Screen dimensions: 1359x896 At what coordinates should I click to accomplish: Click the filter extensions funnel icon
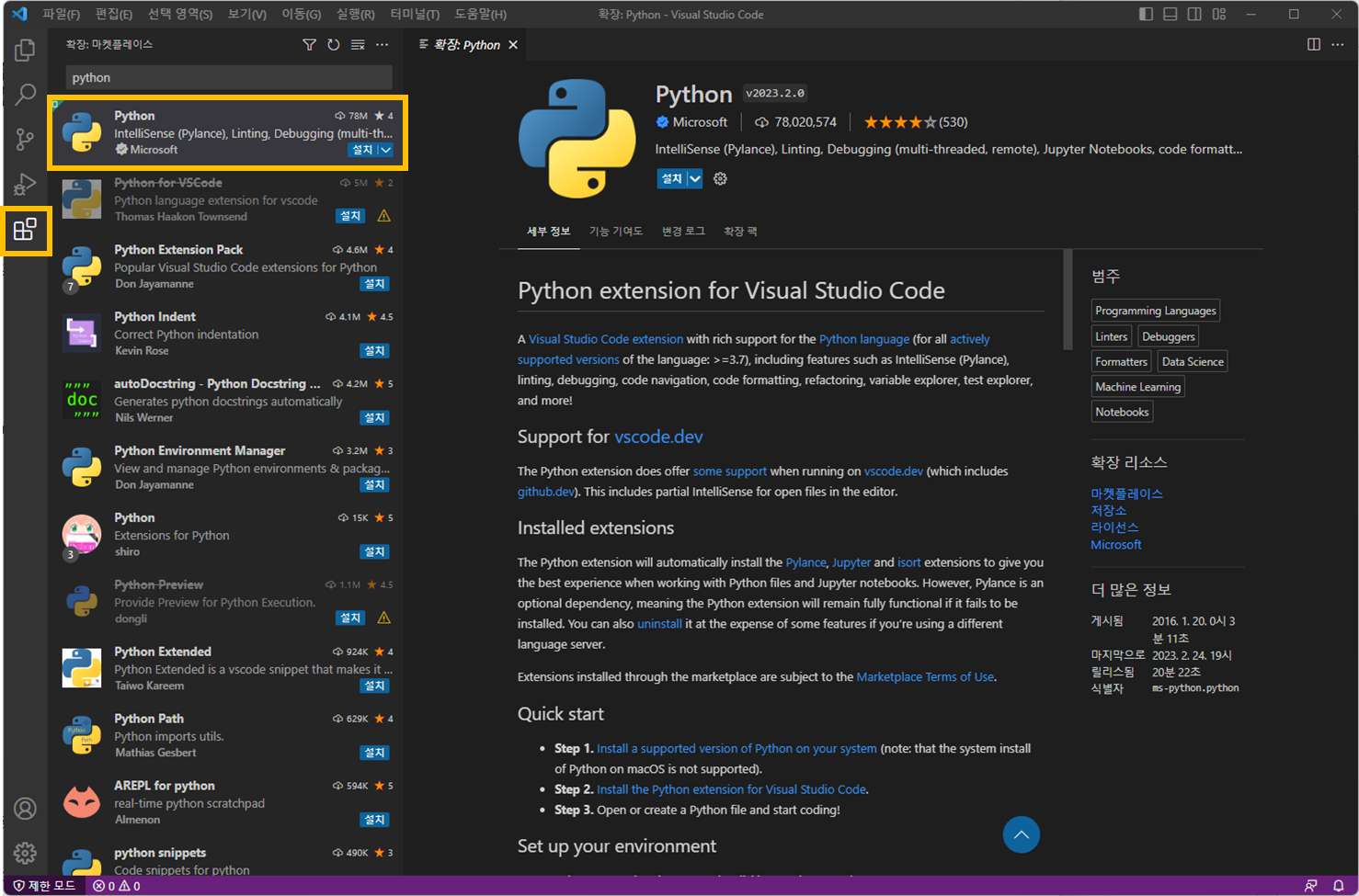(309, 45)
